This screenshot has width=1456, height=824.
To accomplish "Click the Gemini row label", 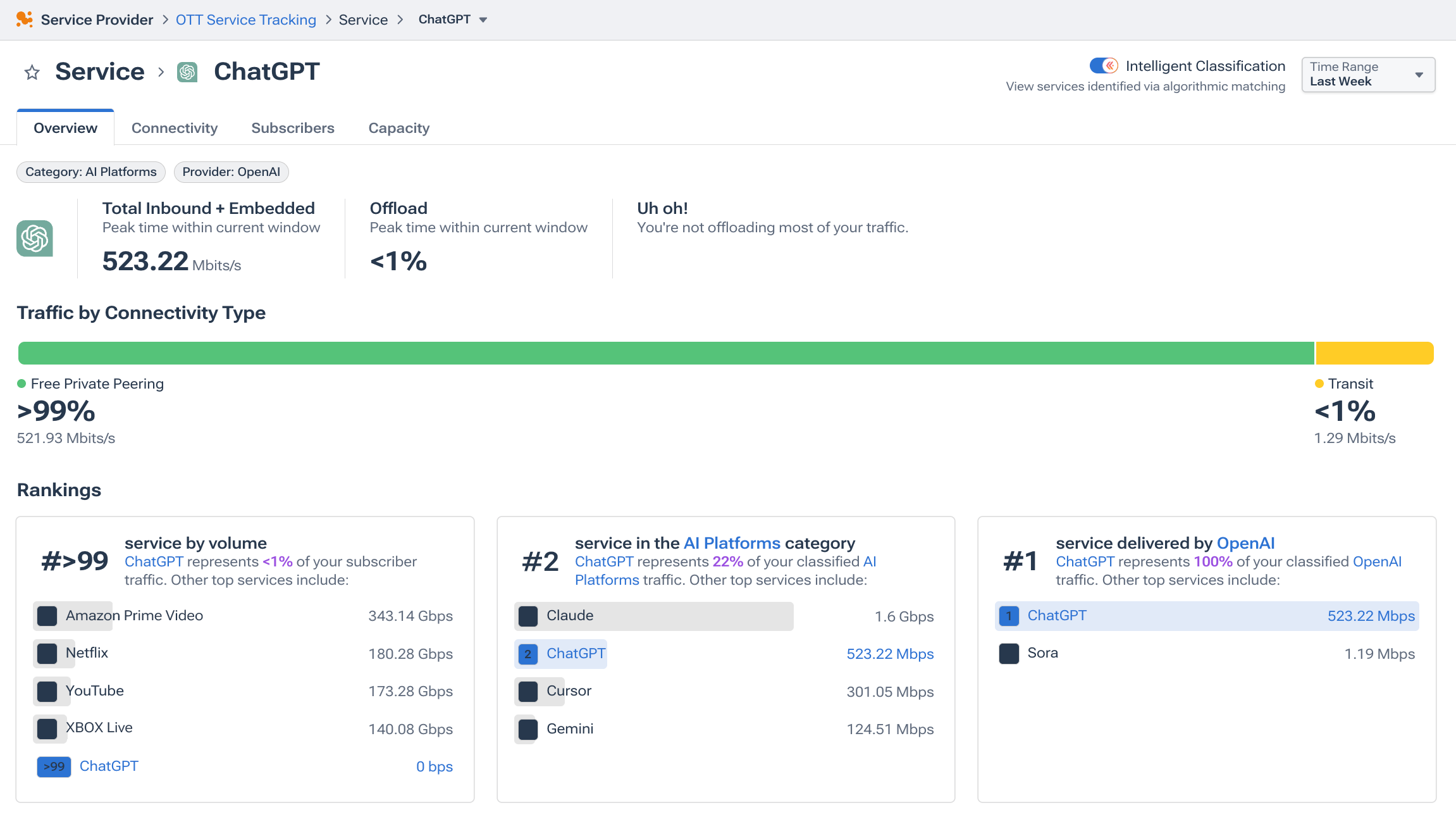I will [570, 728].
